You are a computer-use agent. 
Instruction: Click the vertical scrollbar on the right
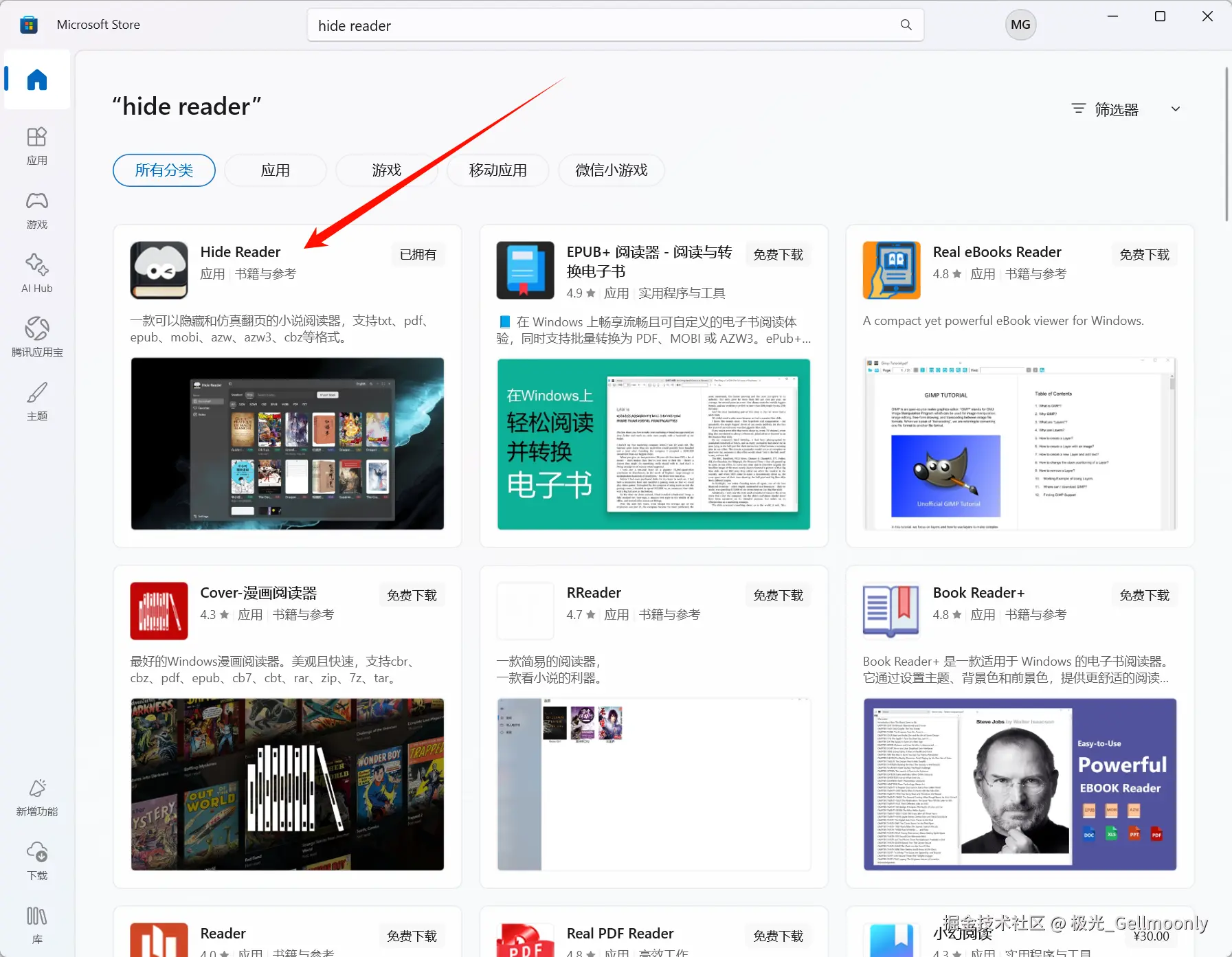1227,144
